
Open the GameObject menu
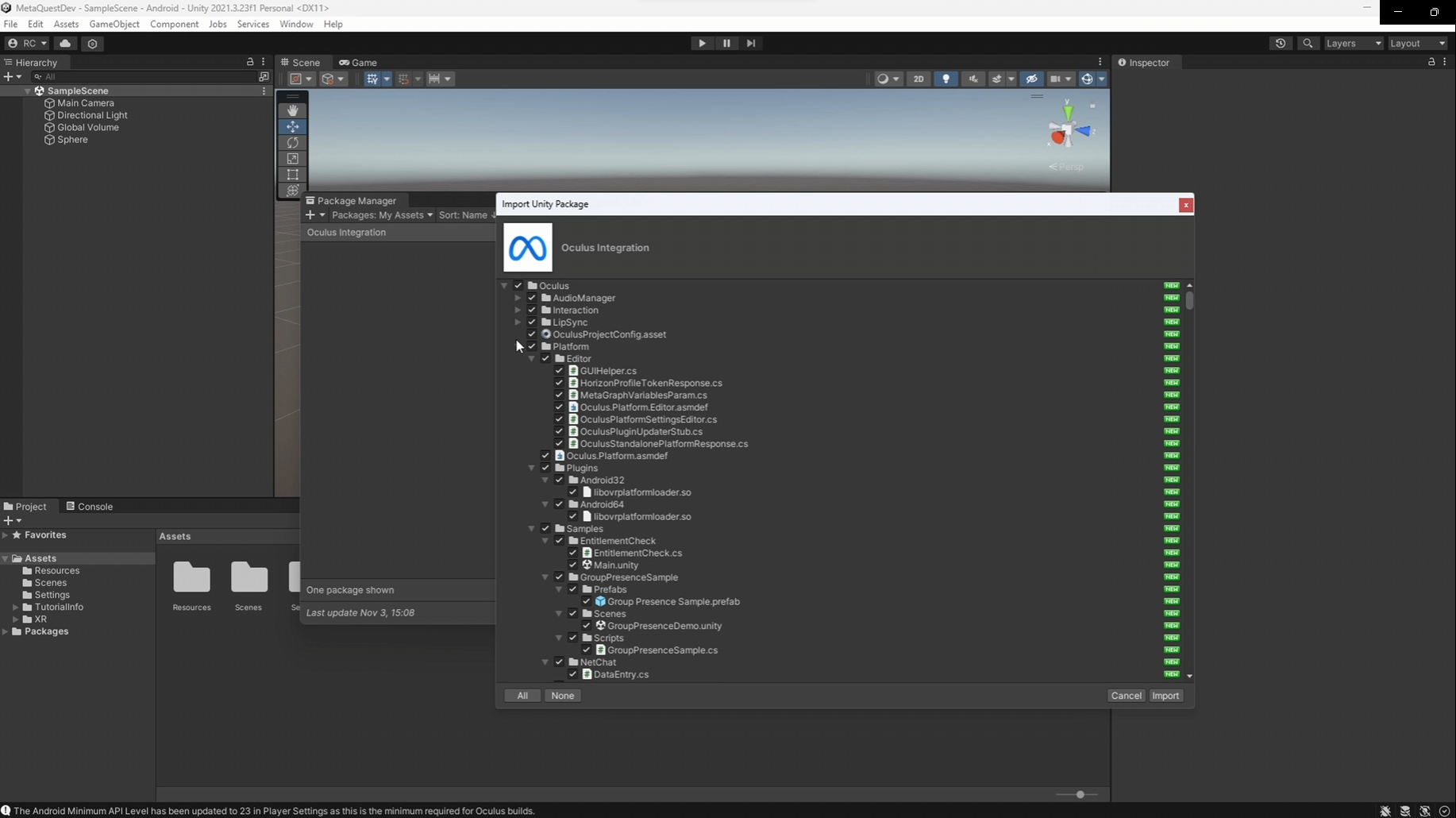[x=114, y=24]
